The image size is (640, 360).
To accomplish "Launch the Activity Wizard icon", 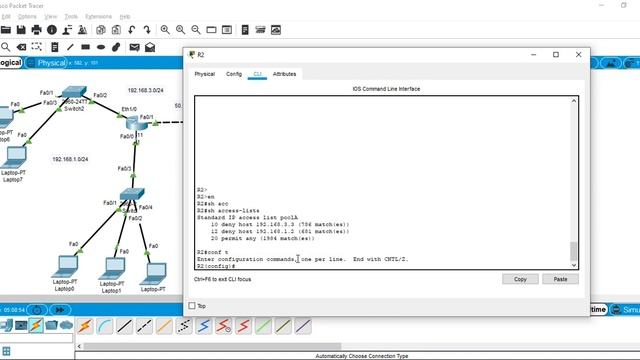I will click(x=67, y=30).
